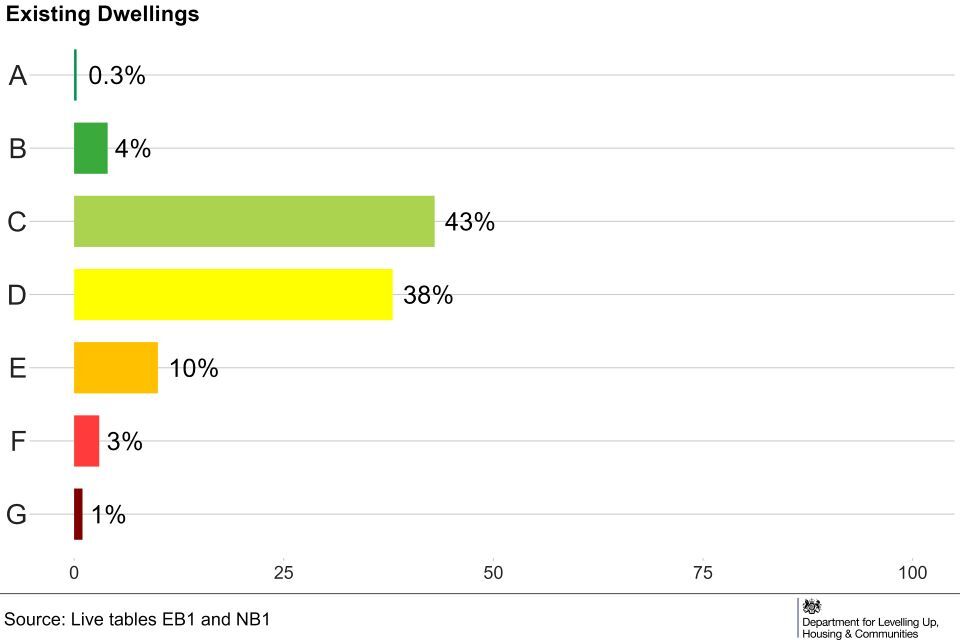Screen dimensions: 960x640
Task: Click the 0.3% data label
Action: coord(117,76)
